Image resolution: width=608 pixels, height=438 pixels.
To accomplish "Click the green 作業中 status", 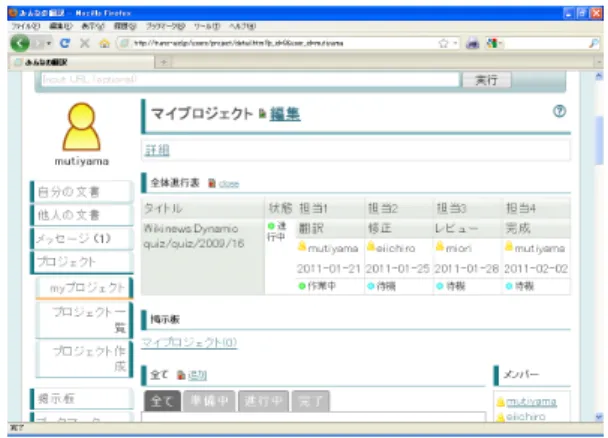I will click(317, 286).
